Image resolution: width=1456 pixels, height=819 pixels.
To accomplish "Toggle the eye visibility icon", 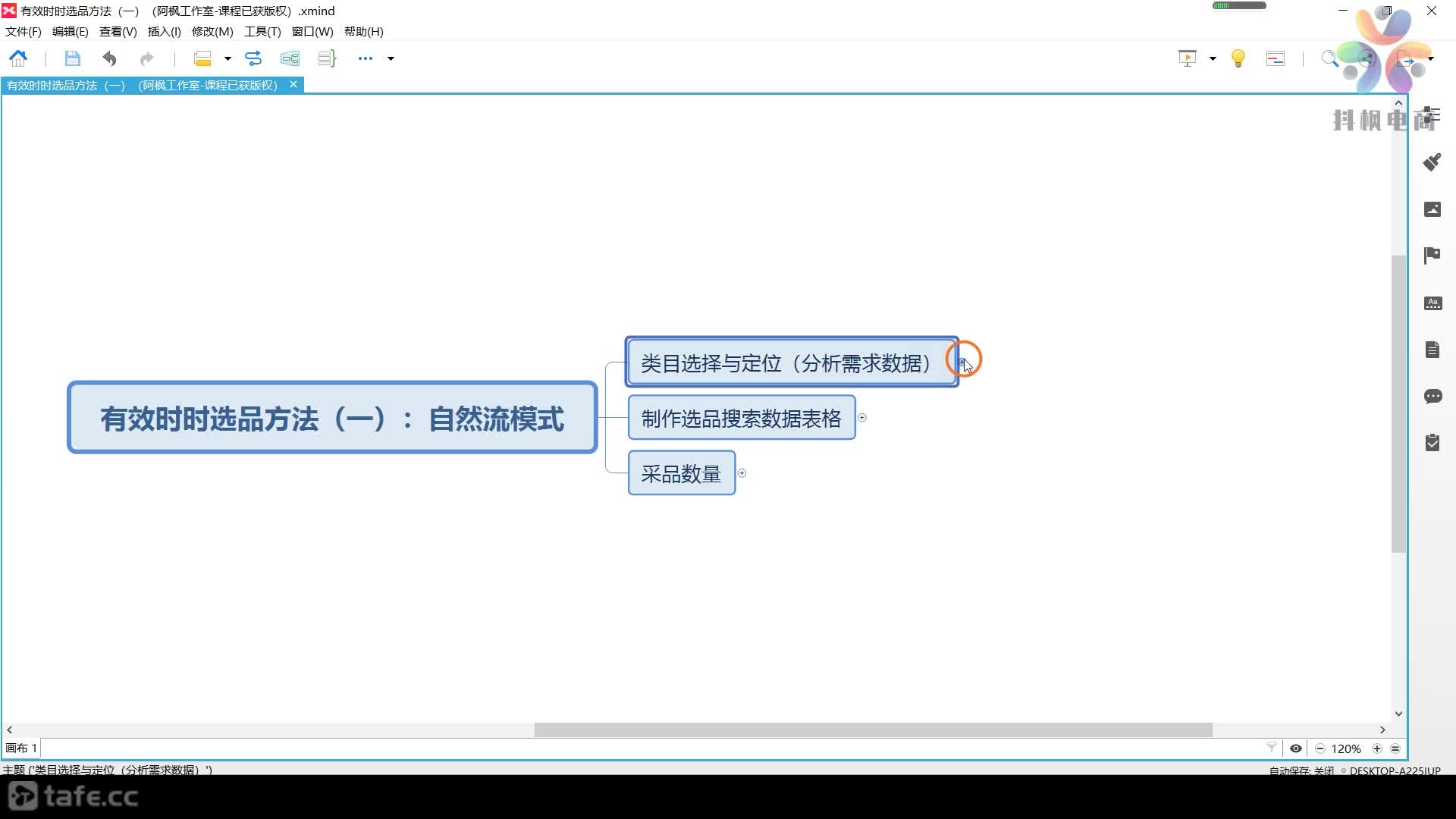I will click(x=1296, y=748).
